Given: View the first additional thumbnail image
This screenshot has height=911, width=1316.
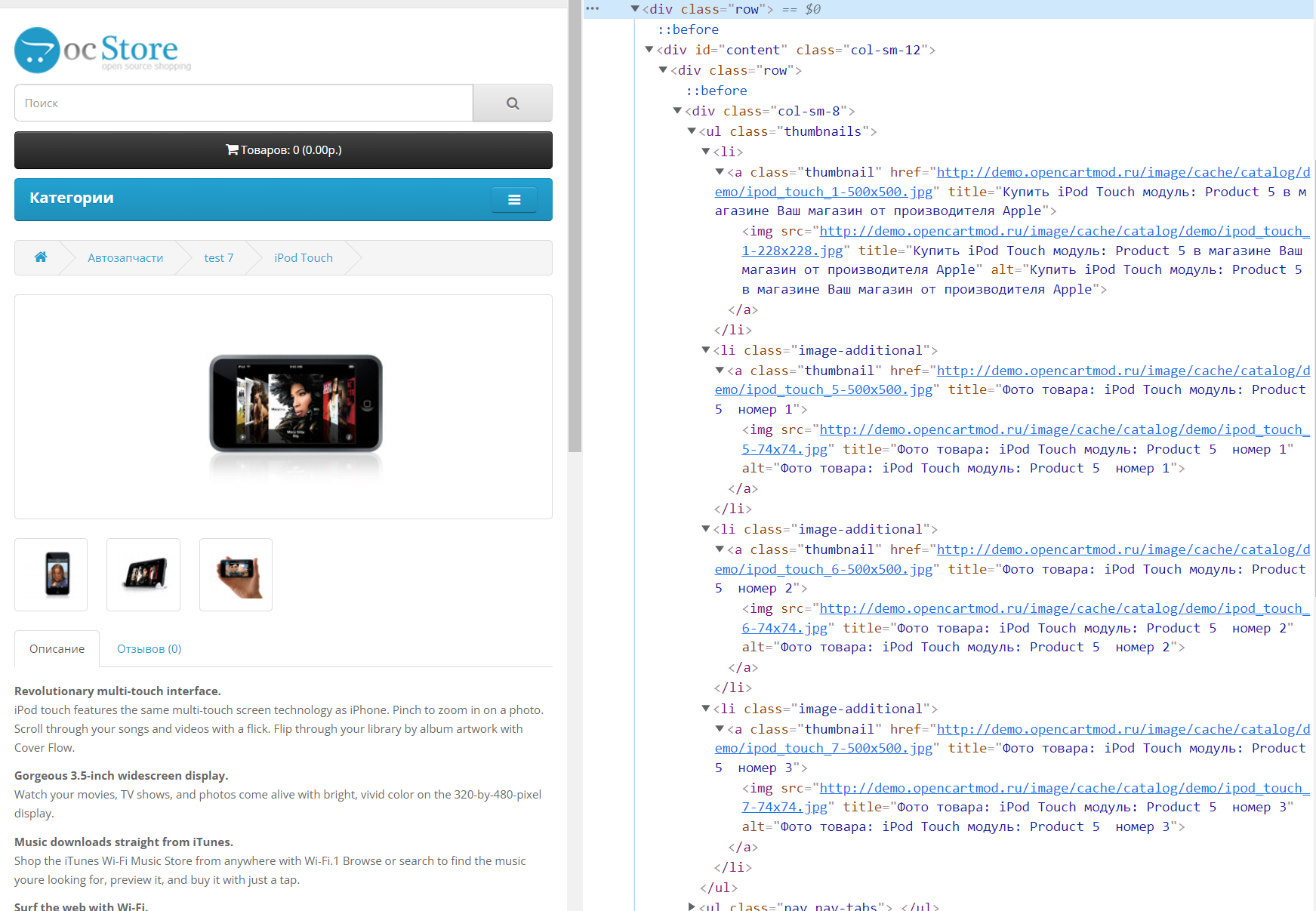Looking at the screenshot, I should pyautogui.click(x=51, y=574).
